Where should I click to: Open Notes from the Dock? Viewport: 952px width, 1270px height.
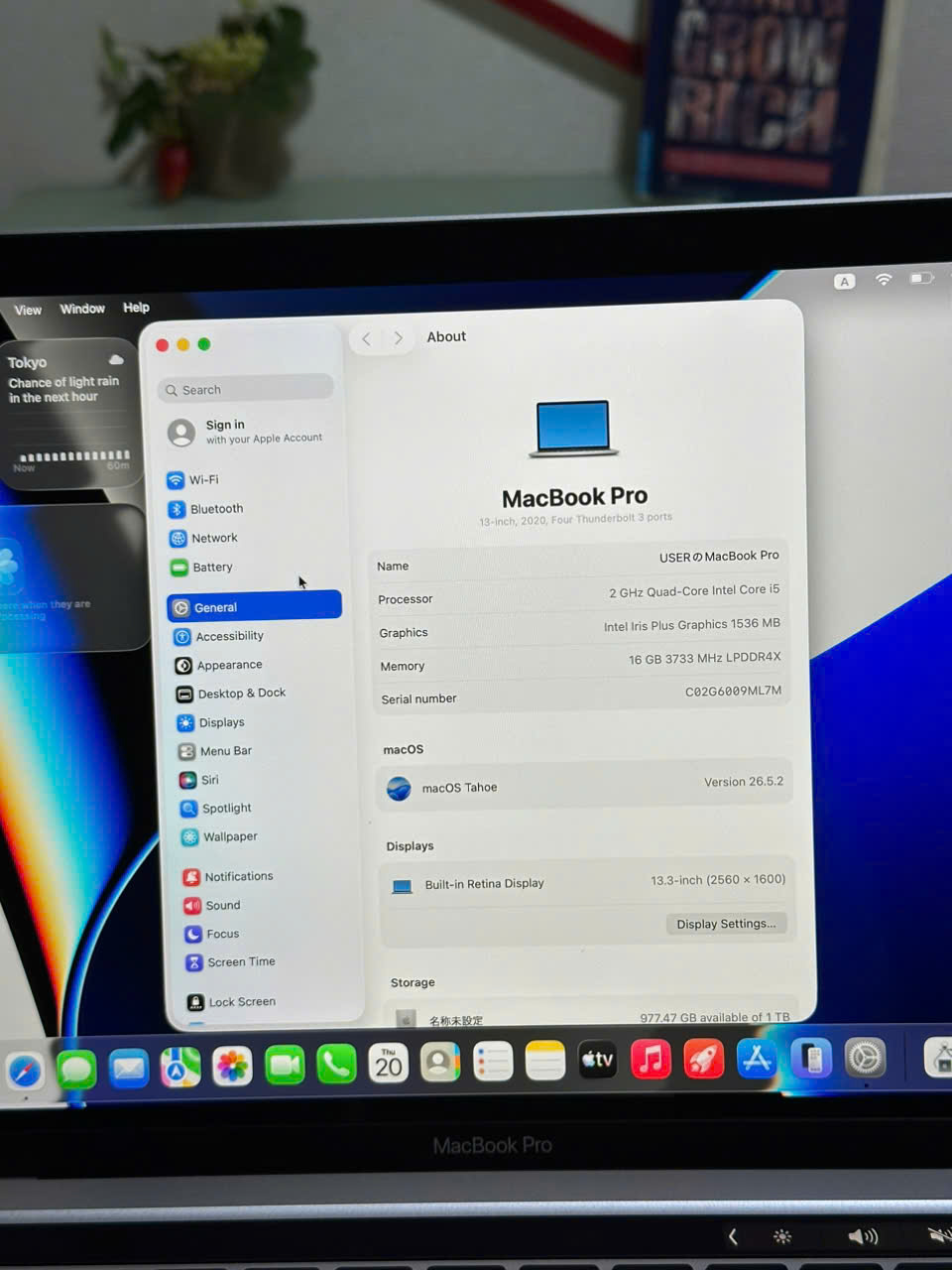(x=544, y=1061)
